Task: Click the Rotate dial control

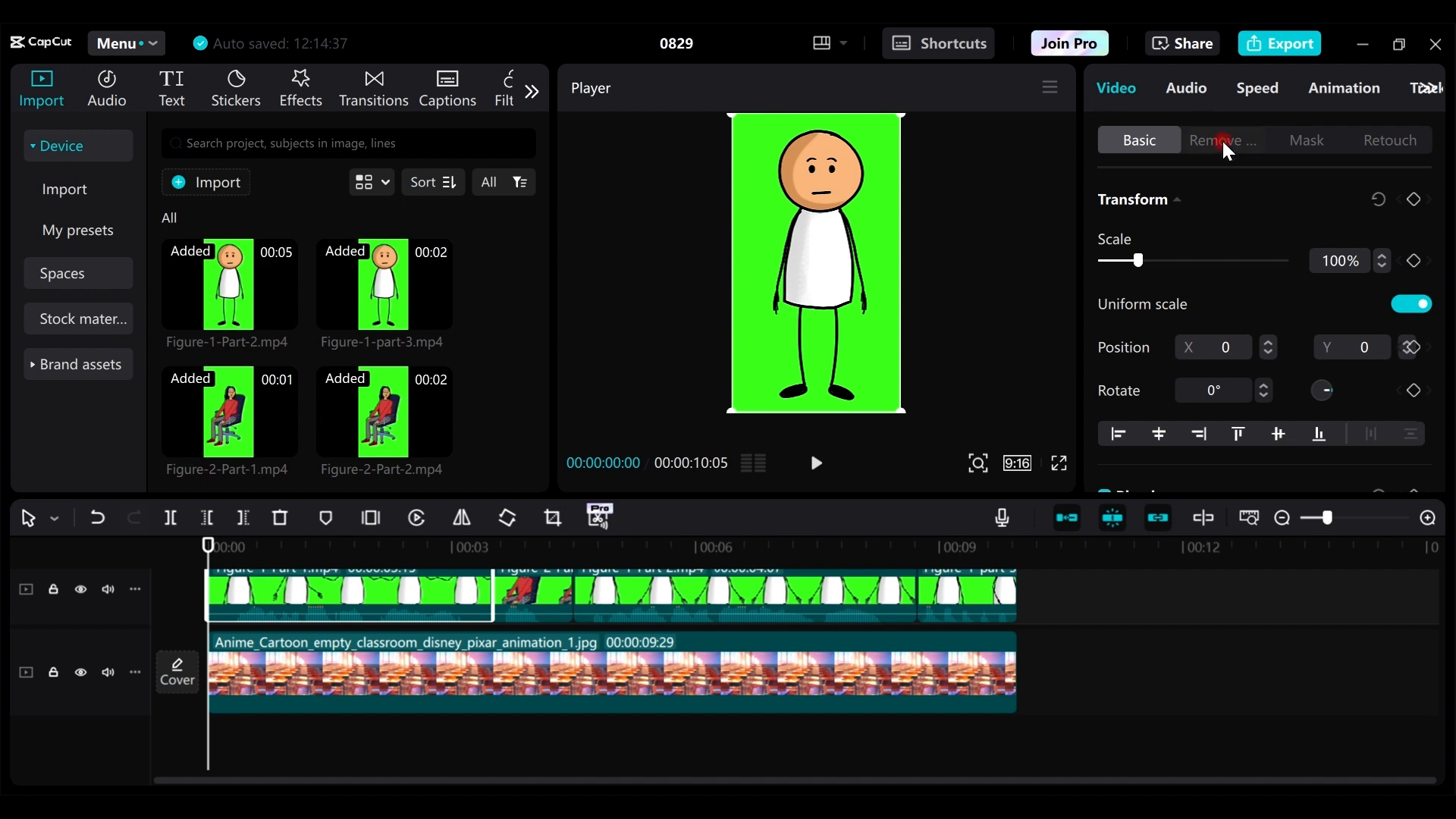Action: [1322, 391]
